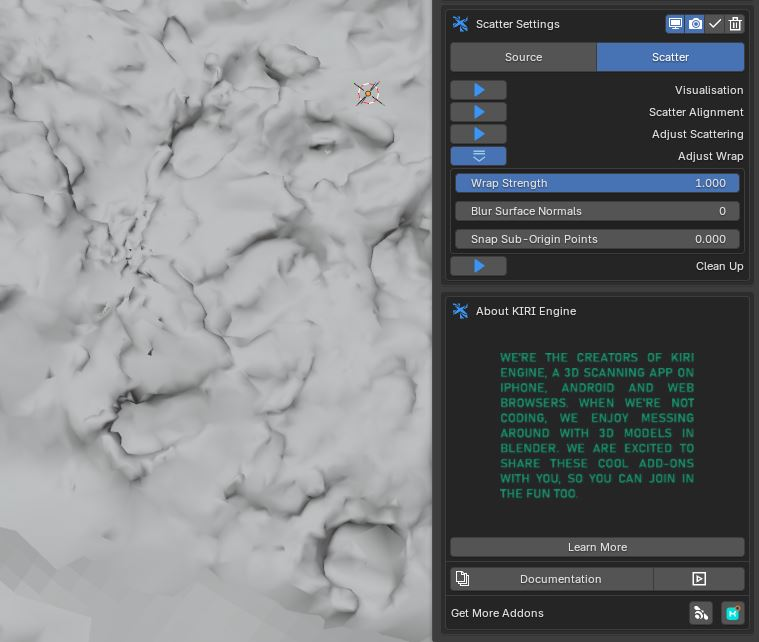Click the checkmark apply icon

[x=715, y=24]
